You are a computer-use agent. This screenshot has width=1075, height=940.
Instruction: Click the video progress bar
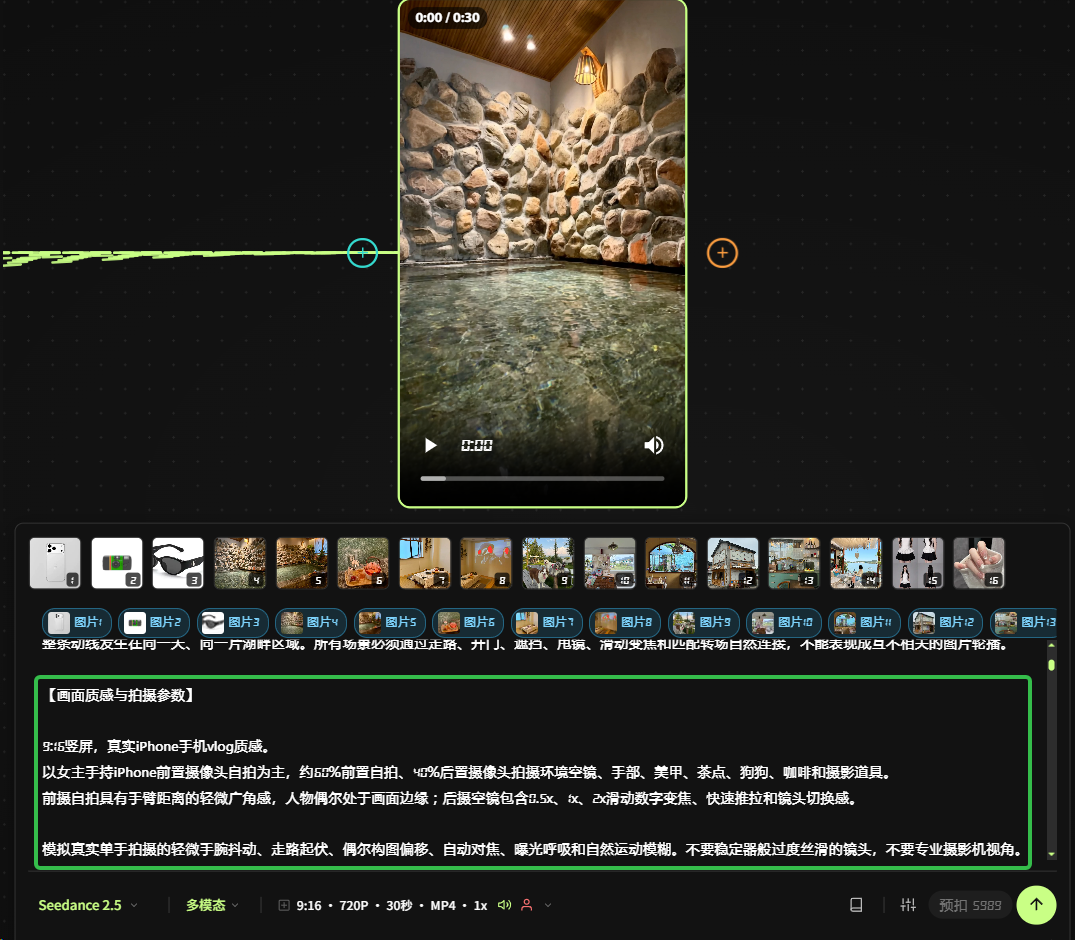(542, 478)
